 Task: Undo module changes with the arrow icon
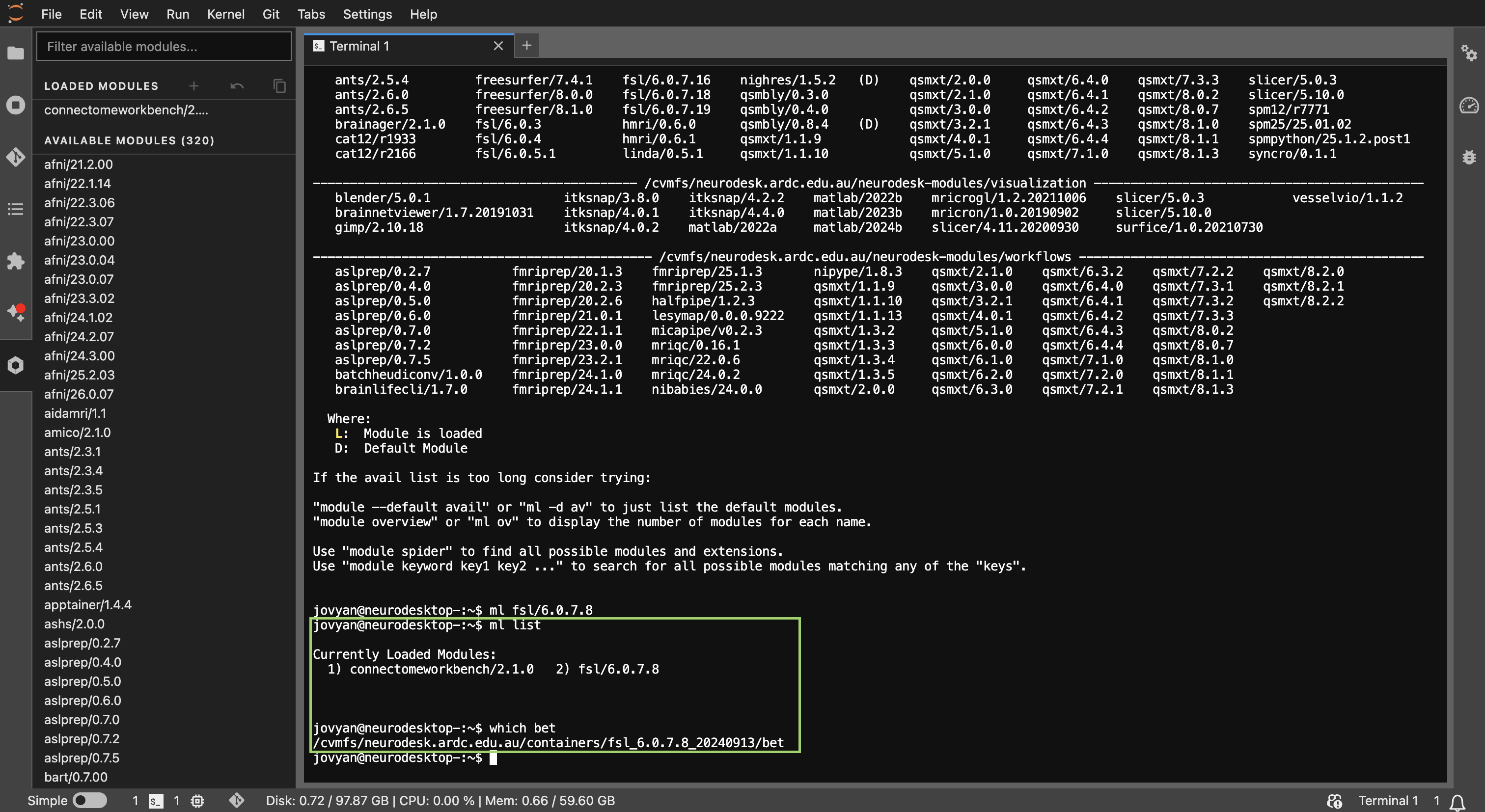(x=237, y=86)
